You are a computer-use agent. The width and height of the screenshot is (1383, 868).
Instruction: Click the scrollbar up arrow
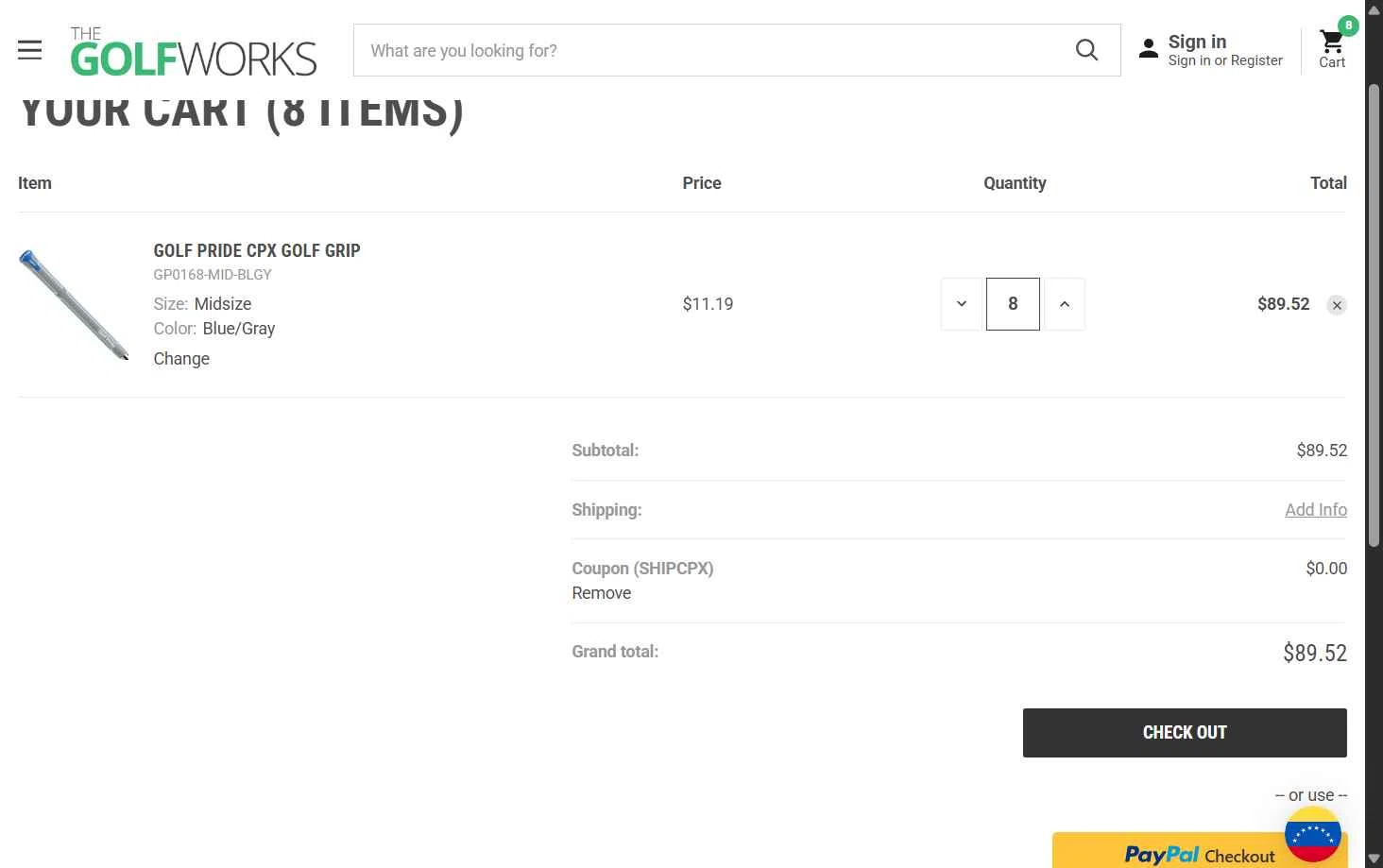point(1374,9)
